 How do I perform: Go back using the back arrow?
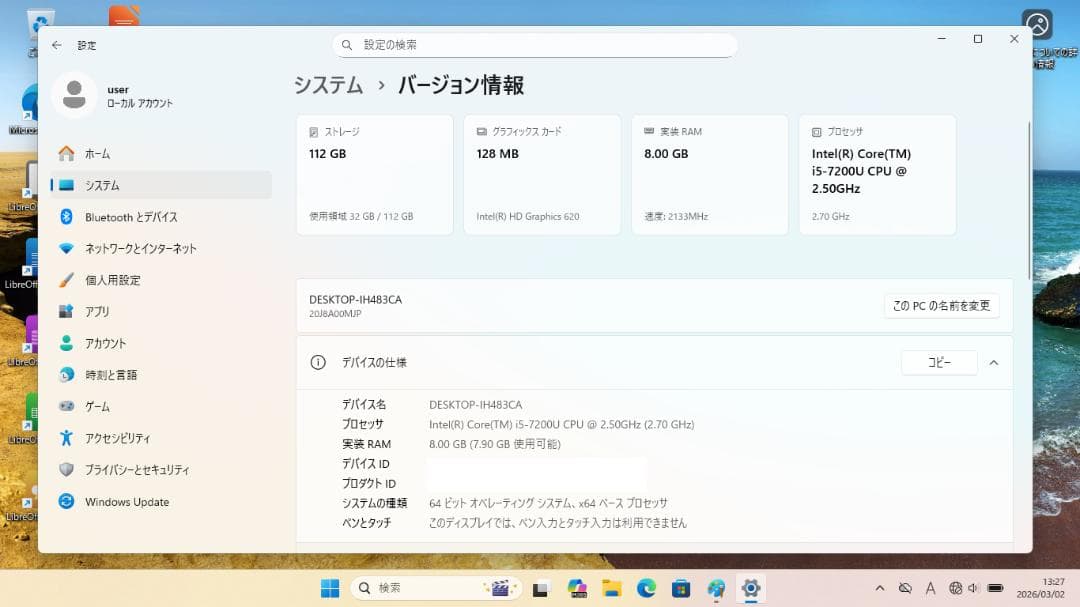click(x=56, y=45)
